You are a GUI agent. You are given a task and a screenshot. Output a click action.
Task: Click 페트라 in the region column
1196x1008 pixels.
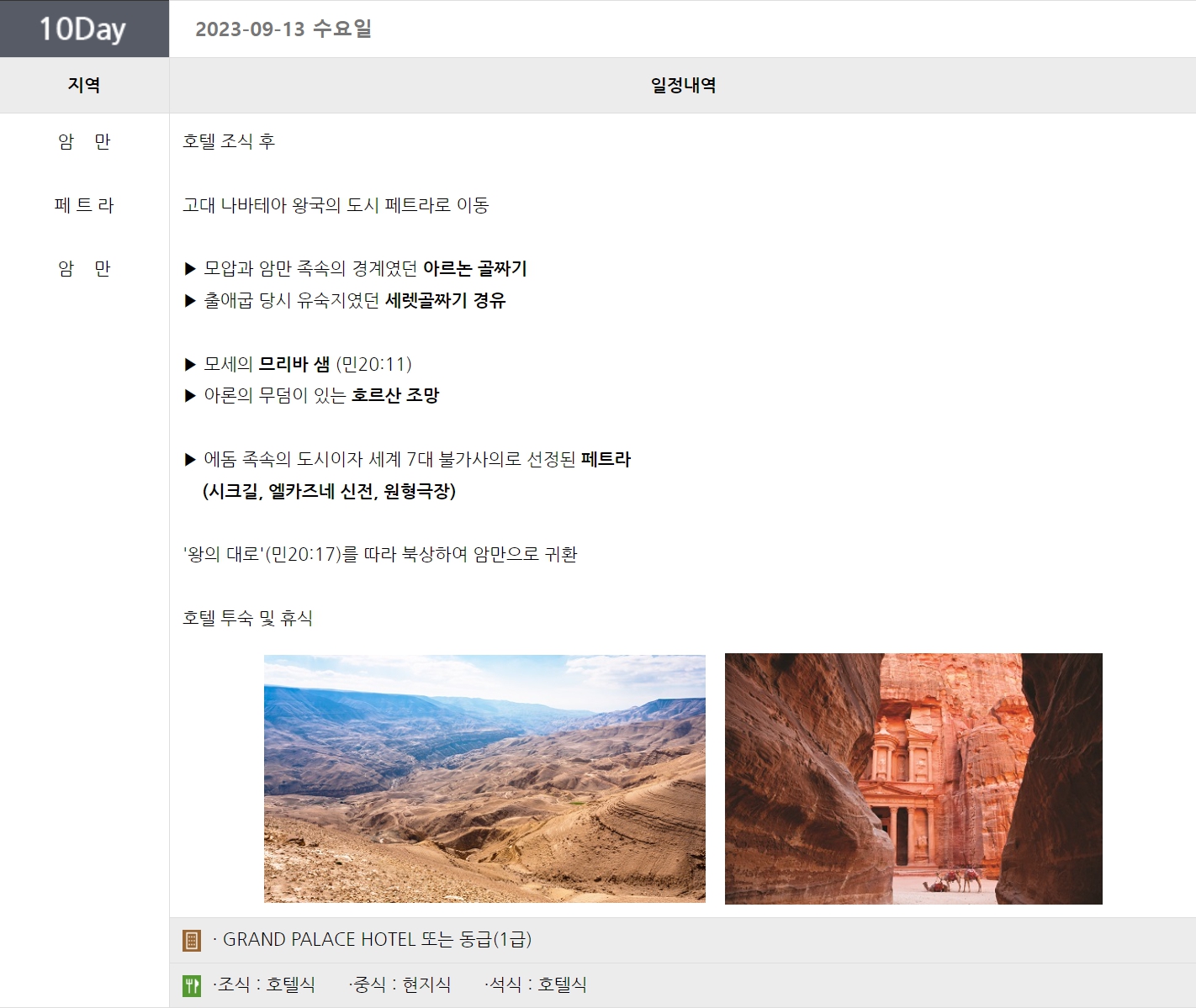click(84, 205)
